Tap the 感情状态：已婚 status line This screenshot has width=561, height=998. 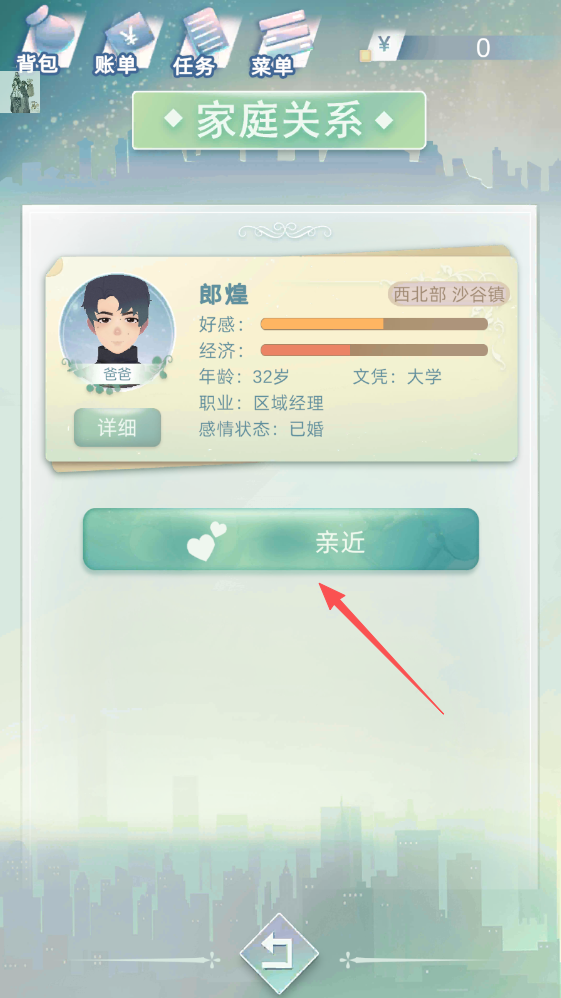click(x=262, y=429)
